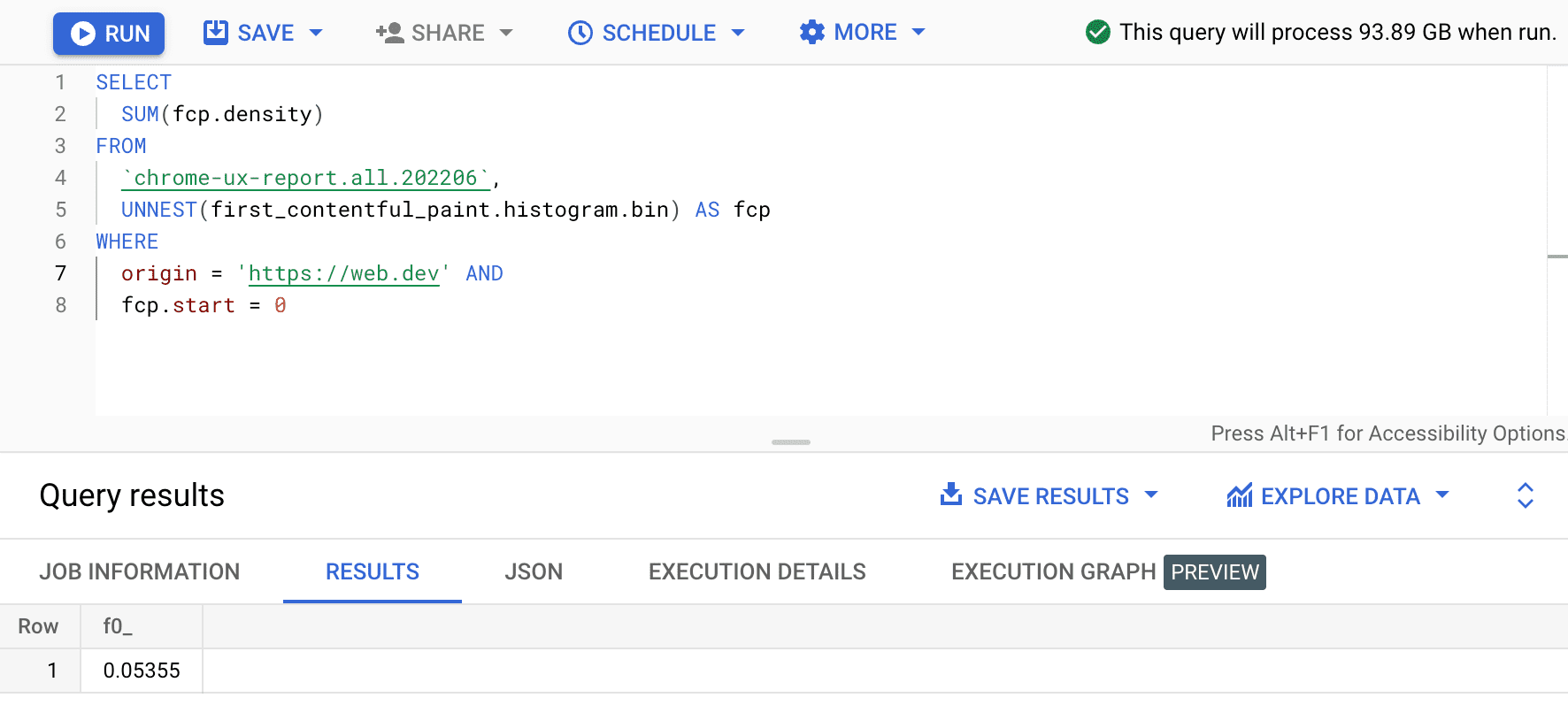Click the MORE gear icon
The width and height of the screenshot is (1568, 713).
[x=811, y=33]
